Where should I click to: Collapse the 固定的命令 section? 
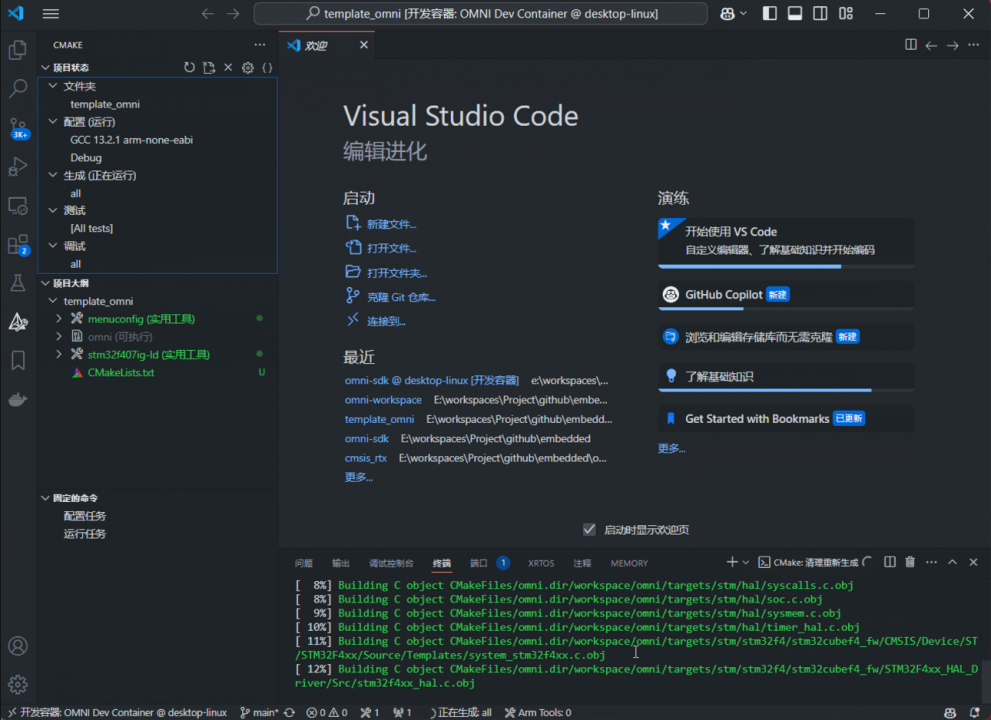[x=46, y=498]
